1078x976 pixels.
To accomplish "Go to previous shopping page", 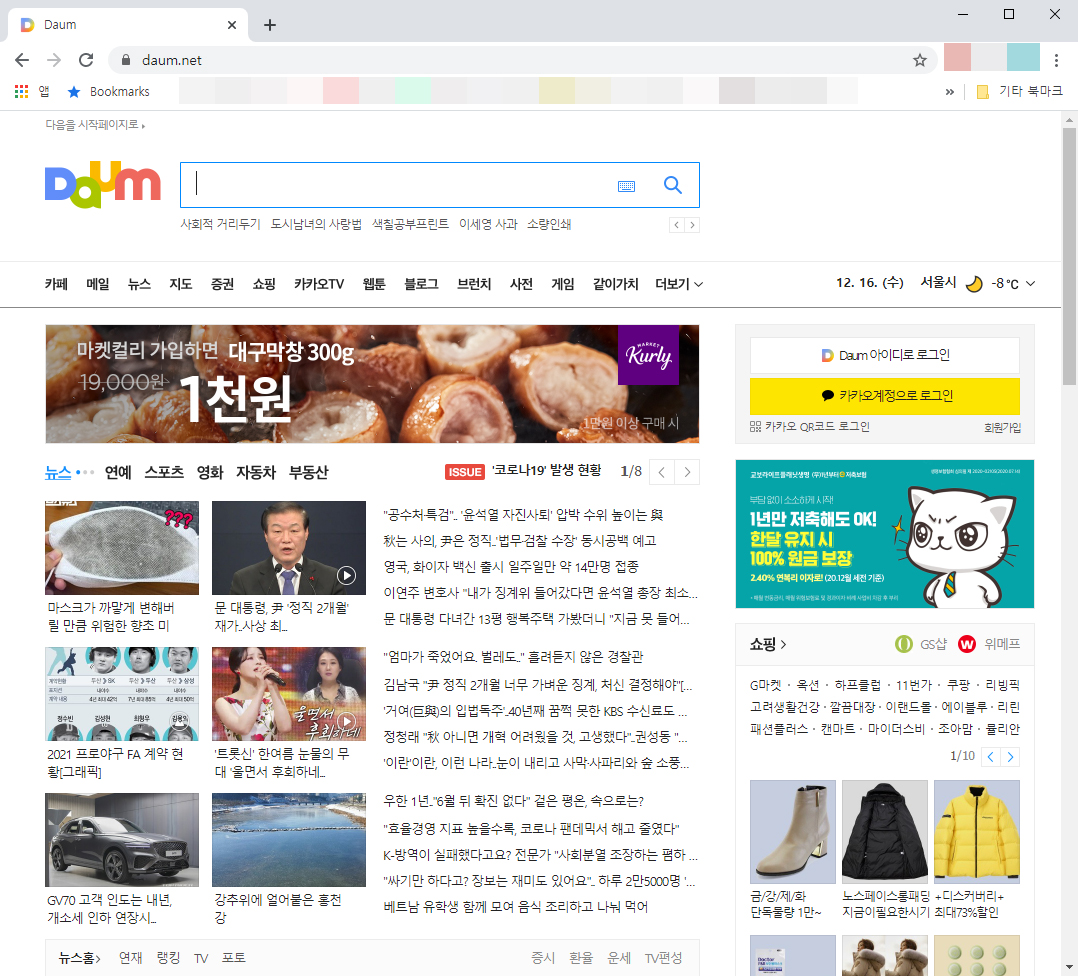I will [x=990, y=757].
